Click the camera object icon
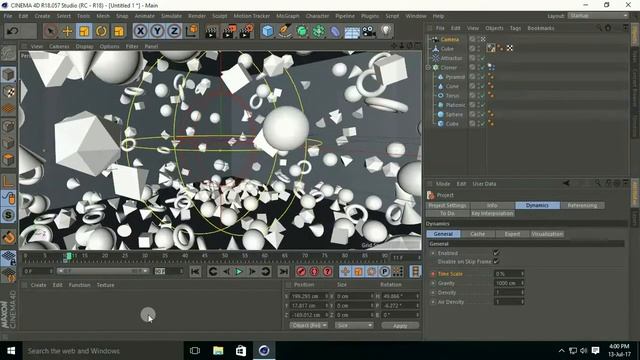Screen dimensions: 640x360 coord(369,31)
